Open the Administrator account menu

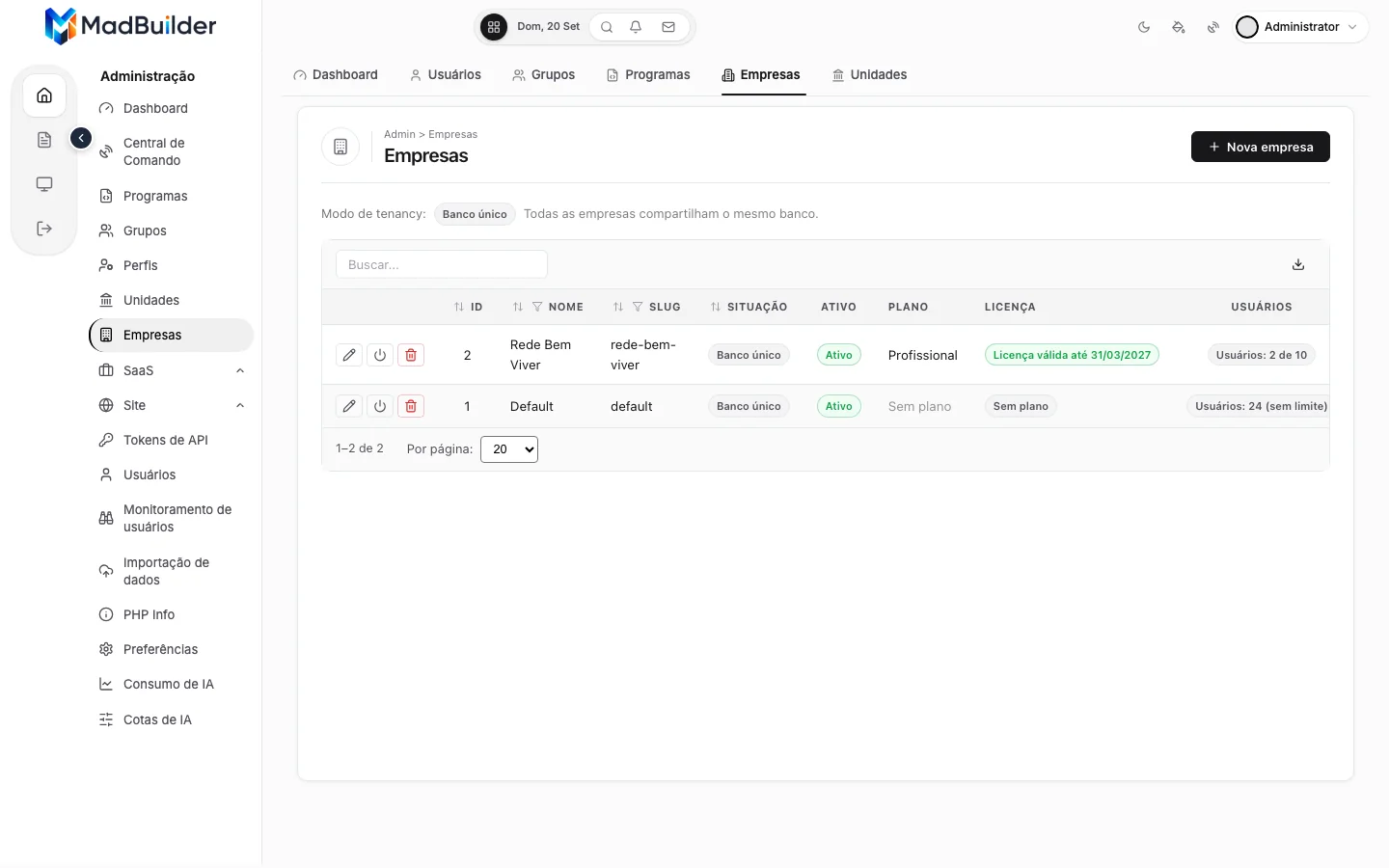click(x=1300, y=27)
